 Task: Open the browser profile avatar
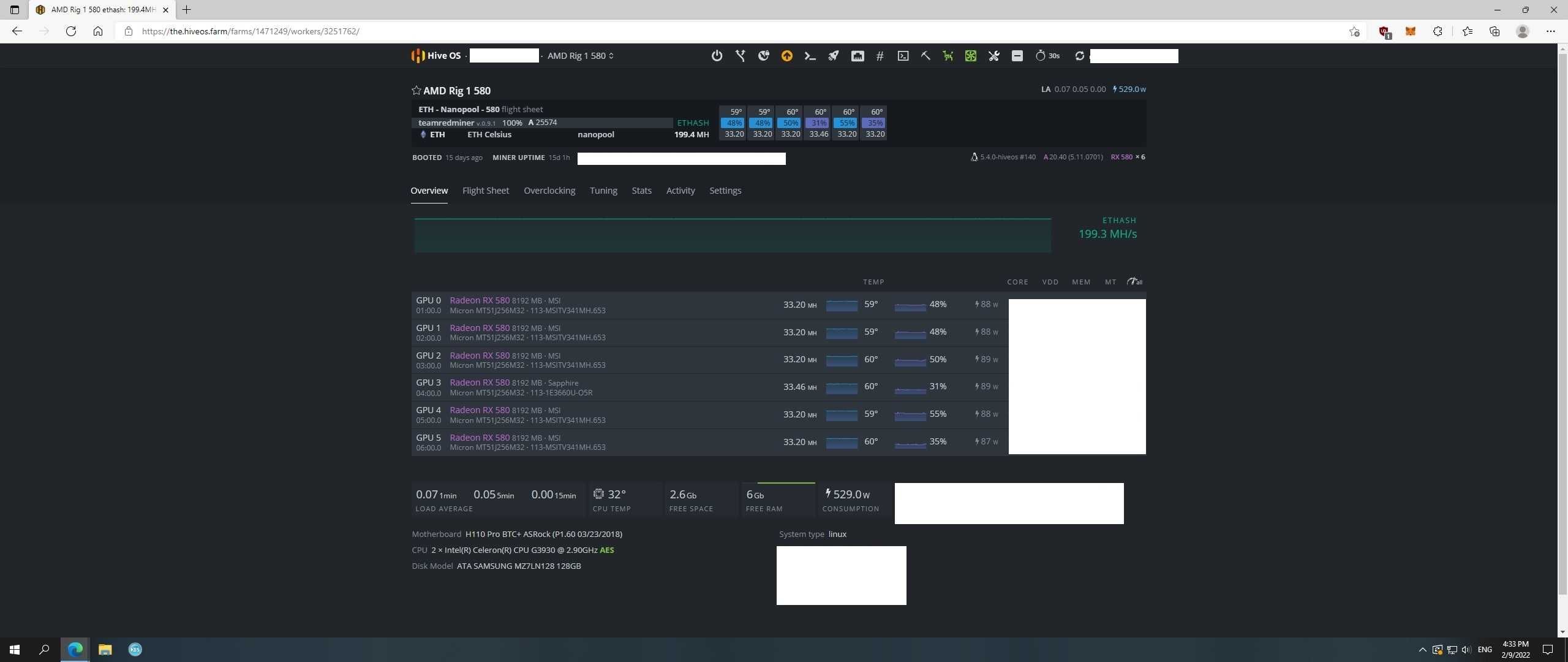1522,31
